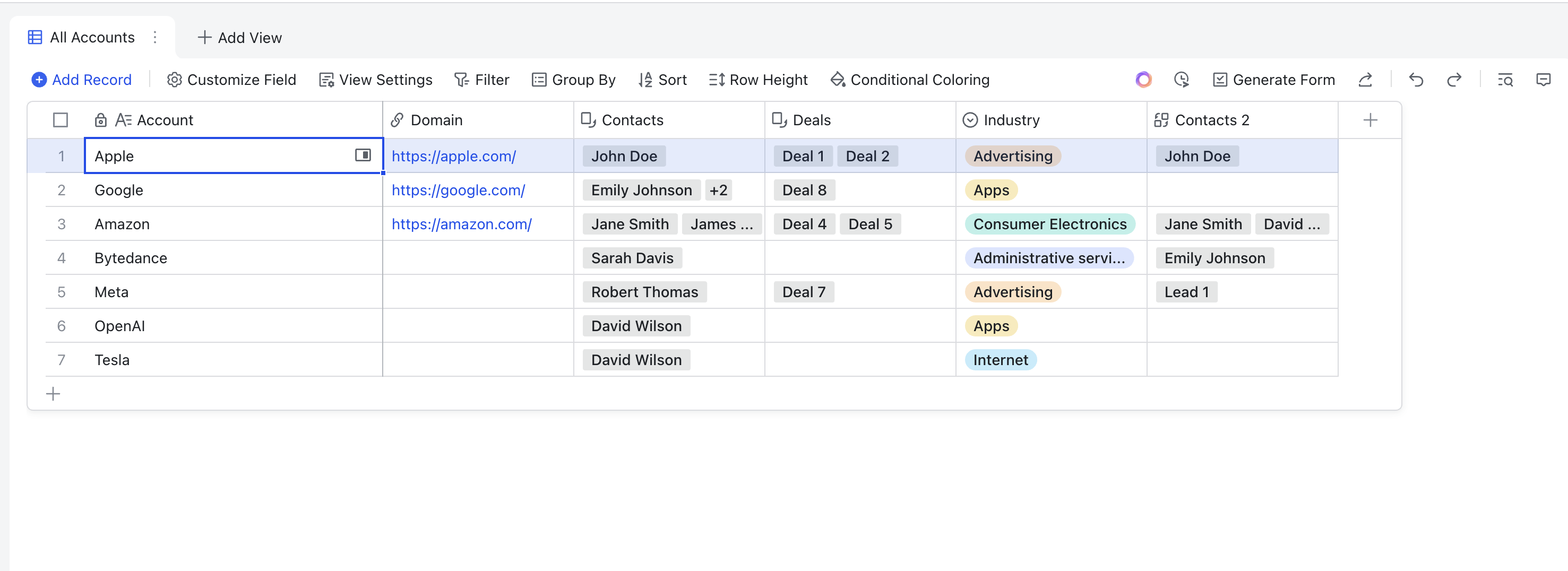Screen dimensions: 1568x571
Task: Add a new row with bottom plus
Action: click(53, 394)
